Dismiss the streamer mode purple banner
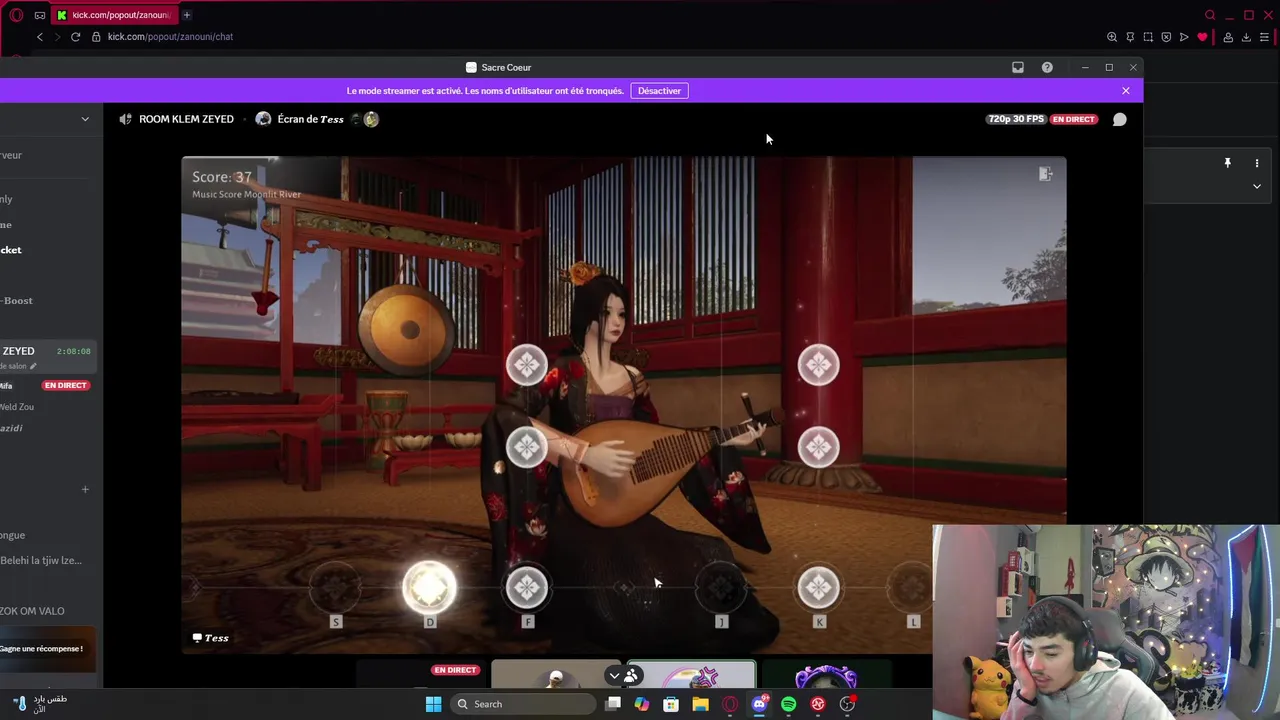Viewport: 1280px width, 720px height. tap(1126, 90)
